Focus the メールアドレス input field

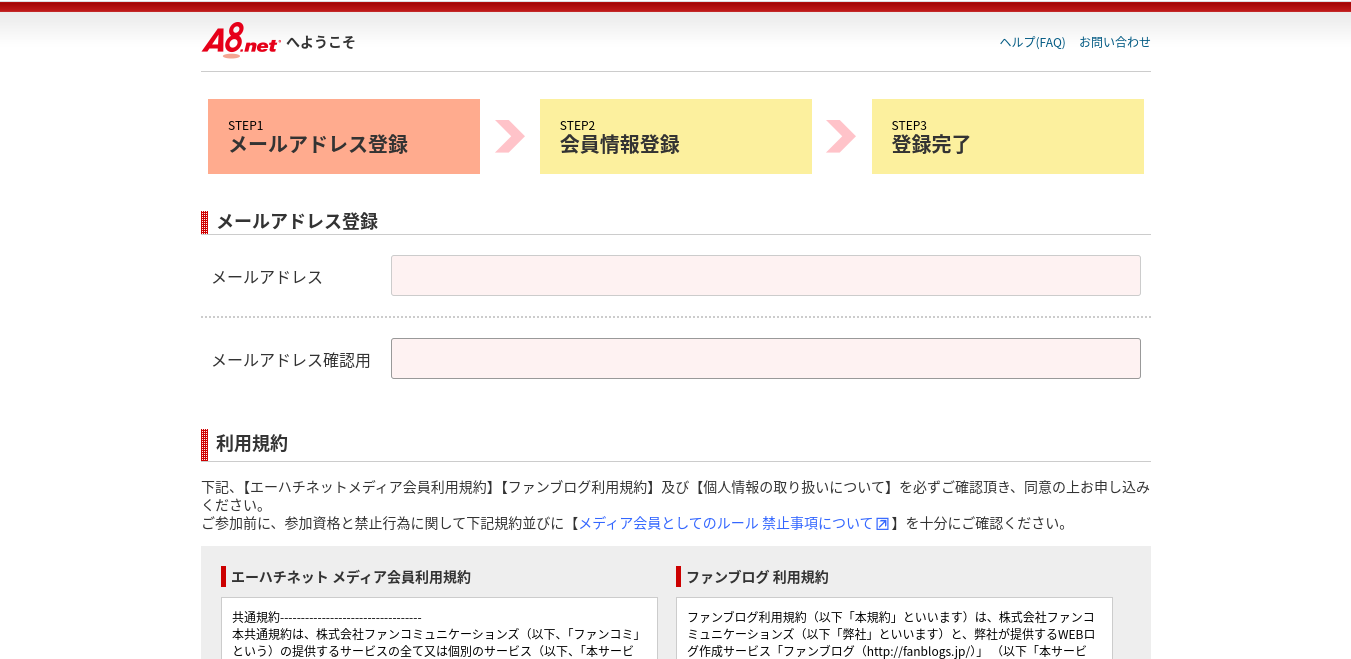point(766,275)
